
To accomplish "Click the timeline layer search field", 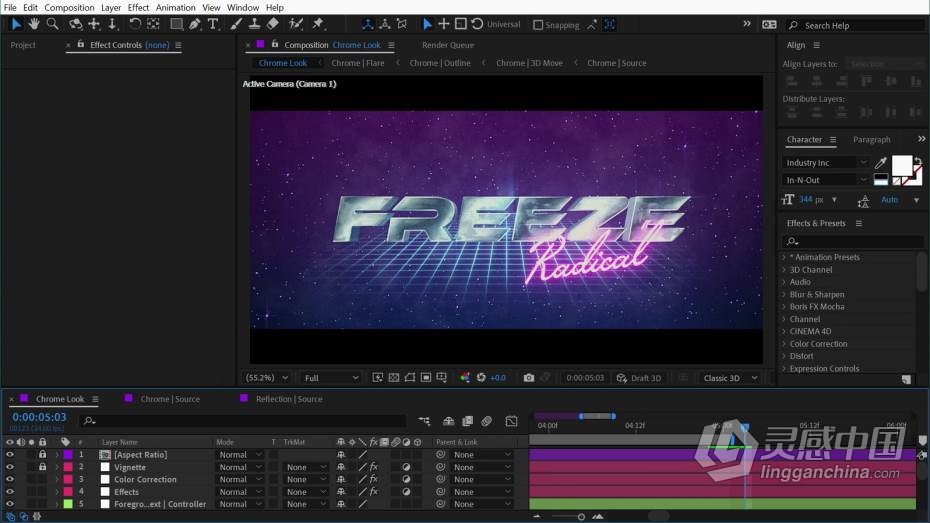I will [244, 421].
